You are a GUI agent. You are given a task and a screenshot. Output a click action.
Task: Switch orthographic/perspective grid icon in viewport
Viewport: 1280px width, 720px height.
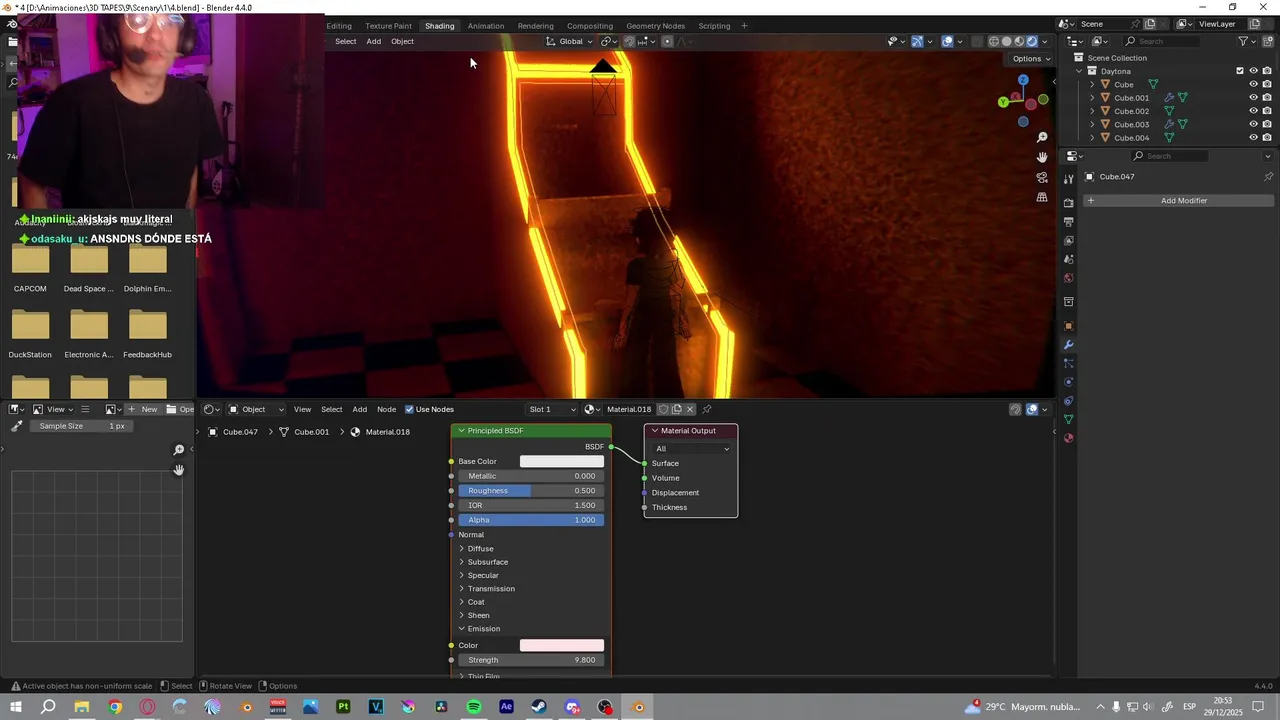(1042, 197)
